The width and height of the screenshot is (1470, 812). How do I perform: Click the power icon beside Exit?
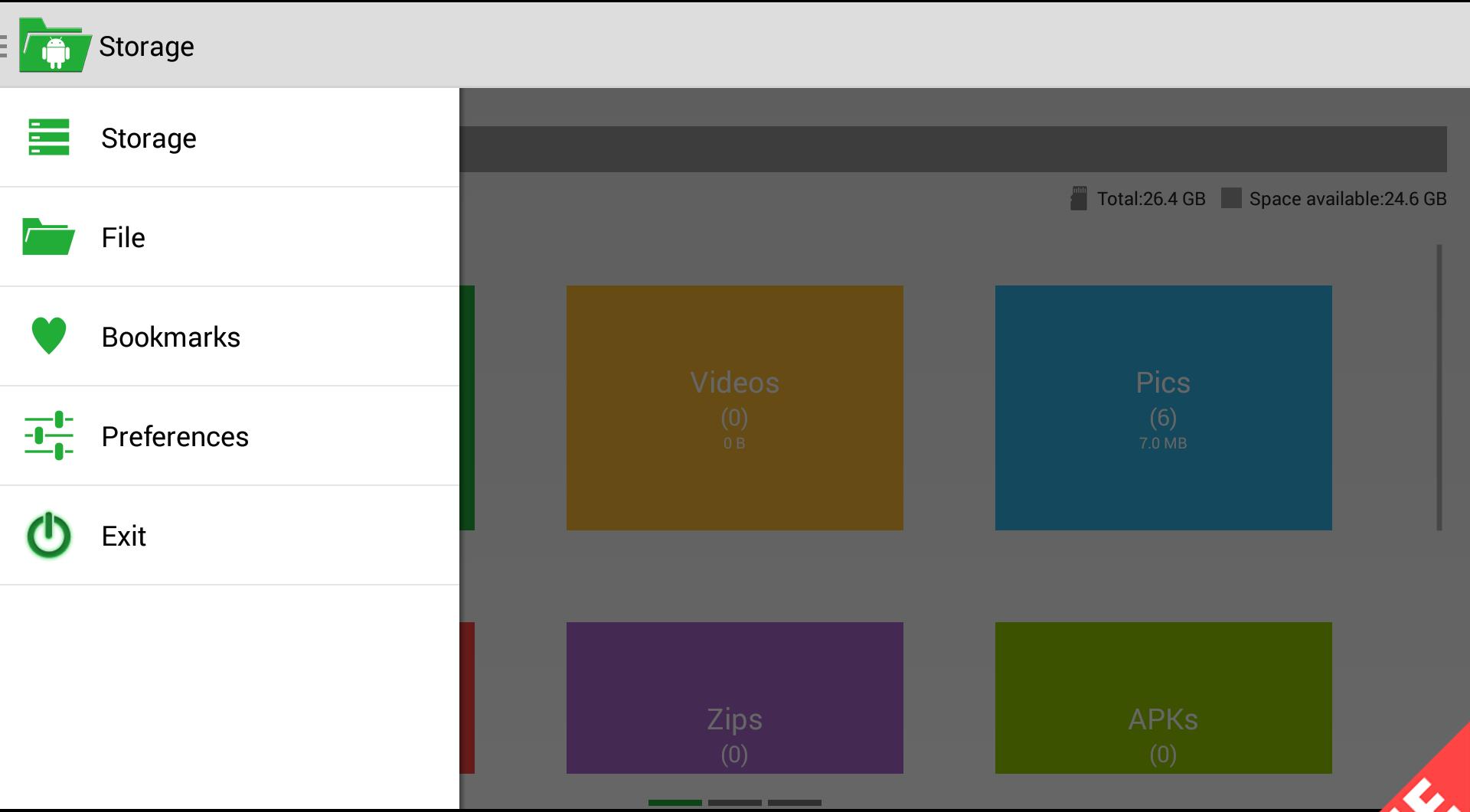(47, 536)
